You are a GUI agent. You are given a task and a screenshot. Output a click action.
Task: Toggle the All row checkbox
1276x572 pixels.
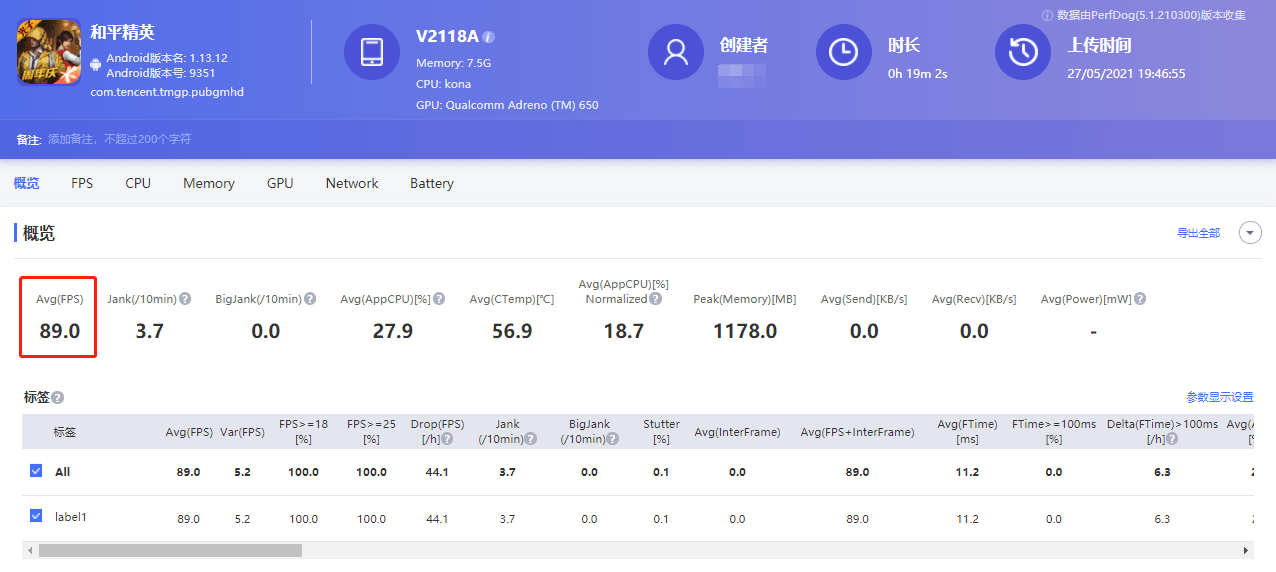pos(37,471)
